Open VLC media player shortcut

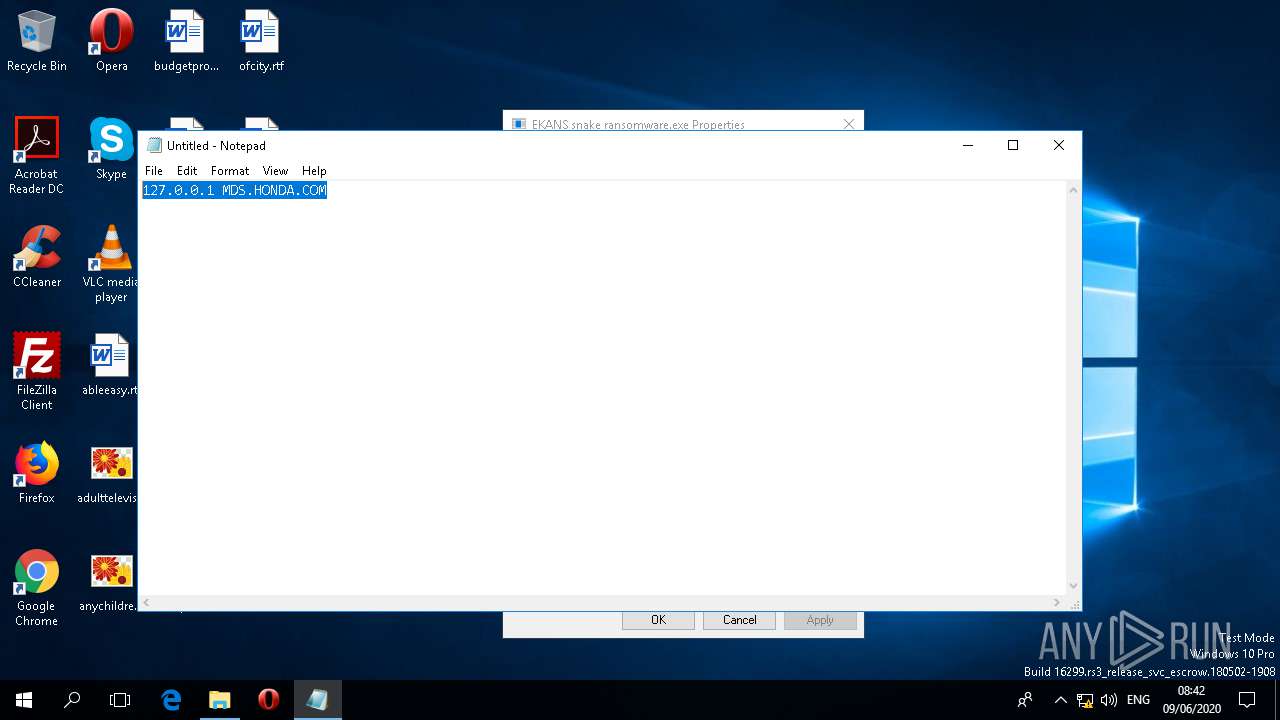112,263
